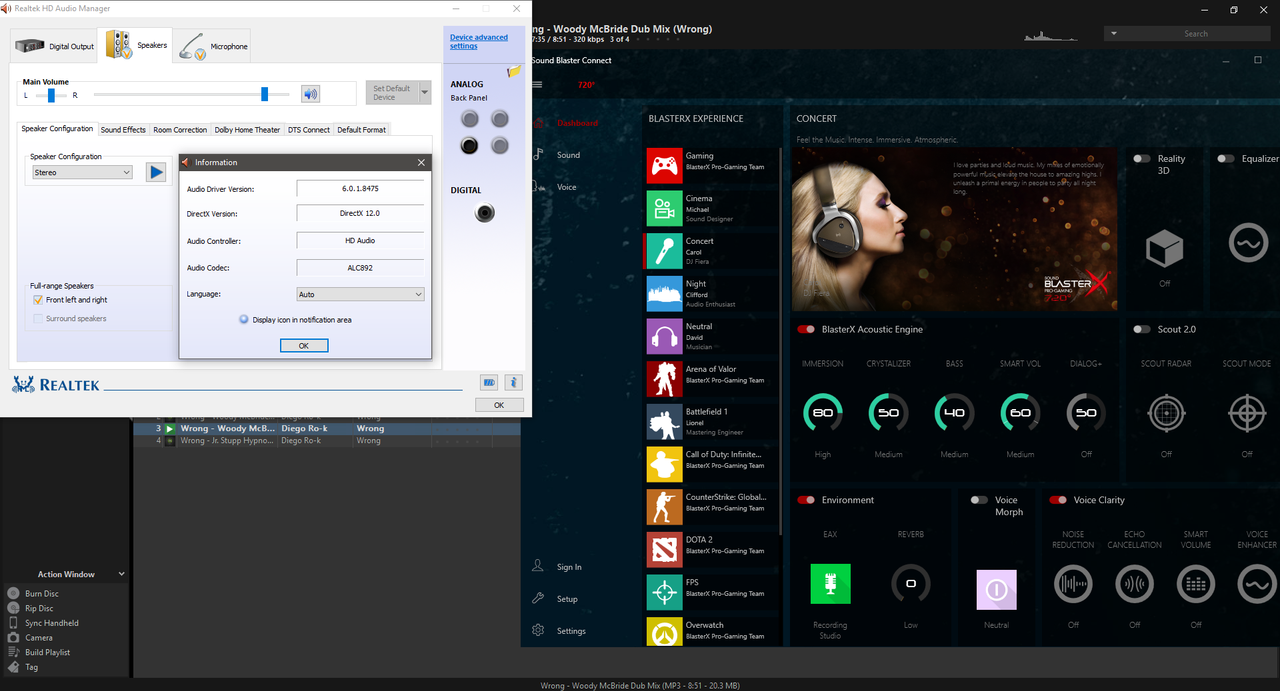Click the Scout Radar target icon
1280x691 pixels.
click(1166, 413)
